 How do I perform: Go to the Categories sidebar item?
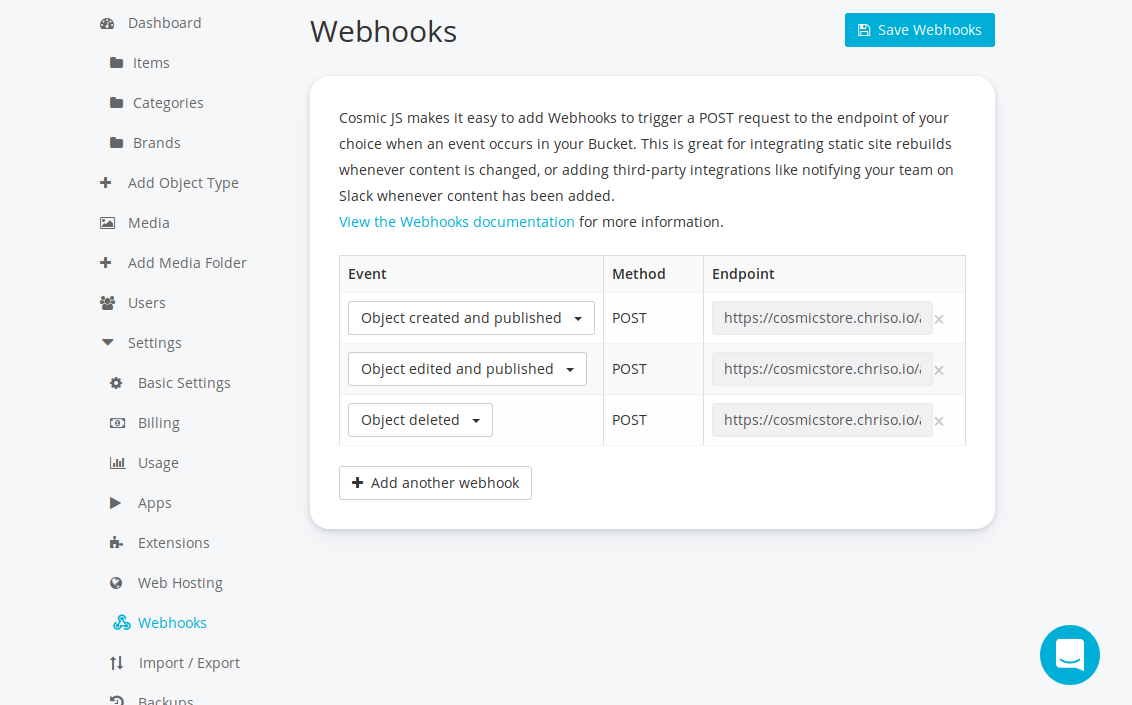tap(168, 103)
